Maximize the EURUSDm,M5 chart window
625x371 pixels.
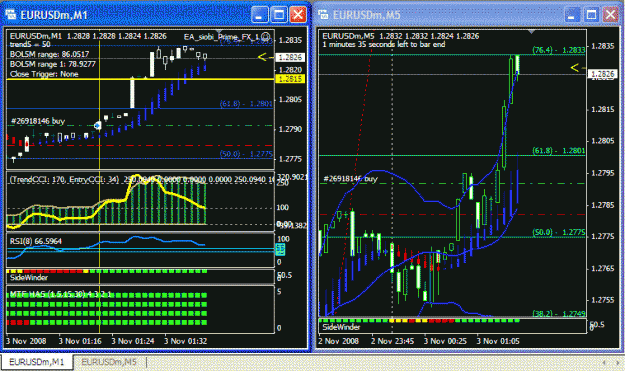pos(592,15)
